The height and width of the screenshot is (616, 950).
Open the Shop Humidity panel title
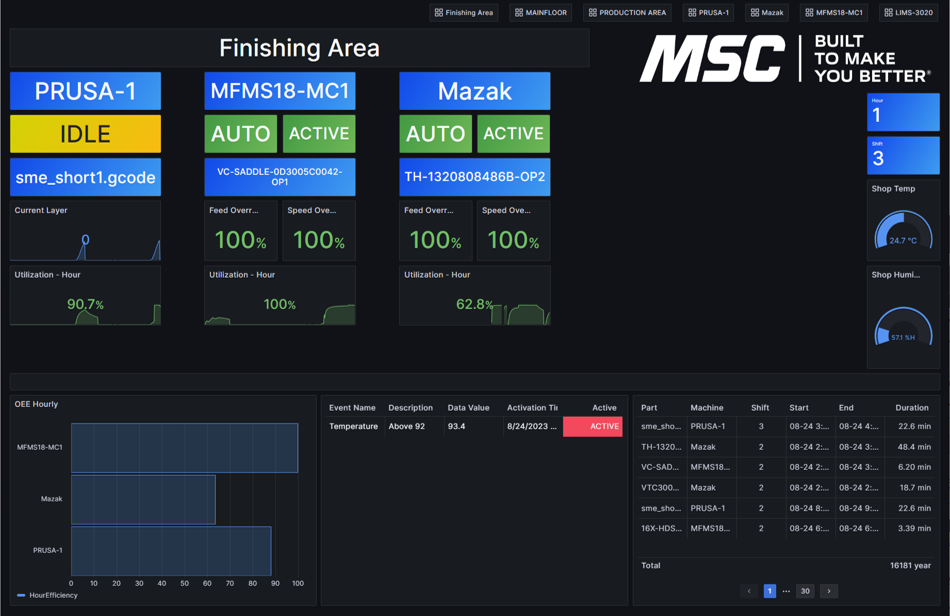point(895,274)
